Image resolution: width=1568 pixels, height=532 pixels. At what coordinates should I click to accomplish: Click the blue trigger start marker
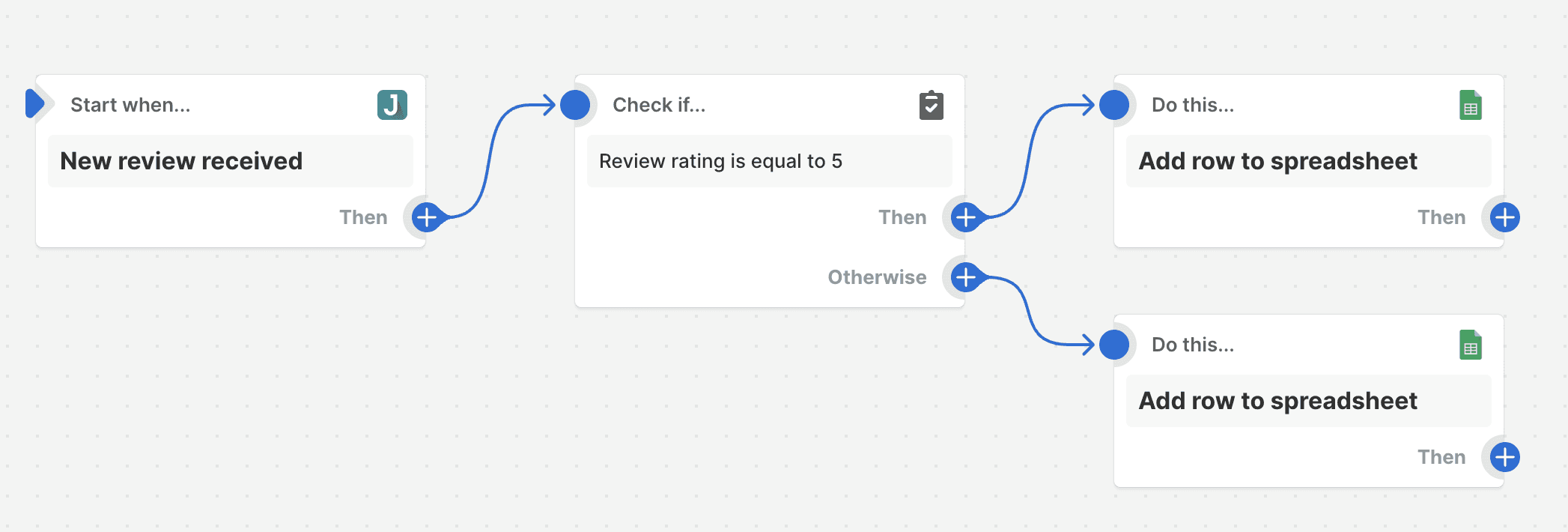[x=34, y=103]
